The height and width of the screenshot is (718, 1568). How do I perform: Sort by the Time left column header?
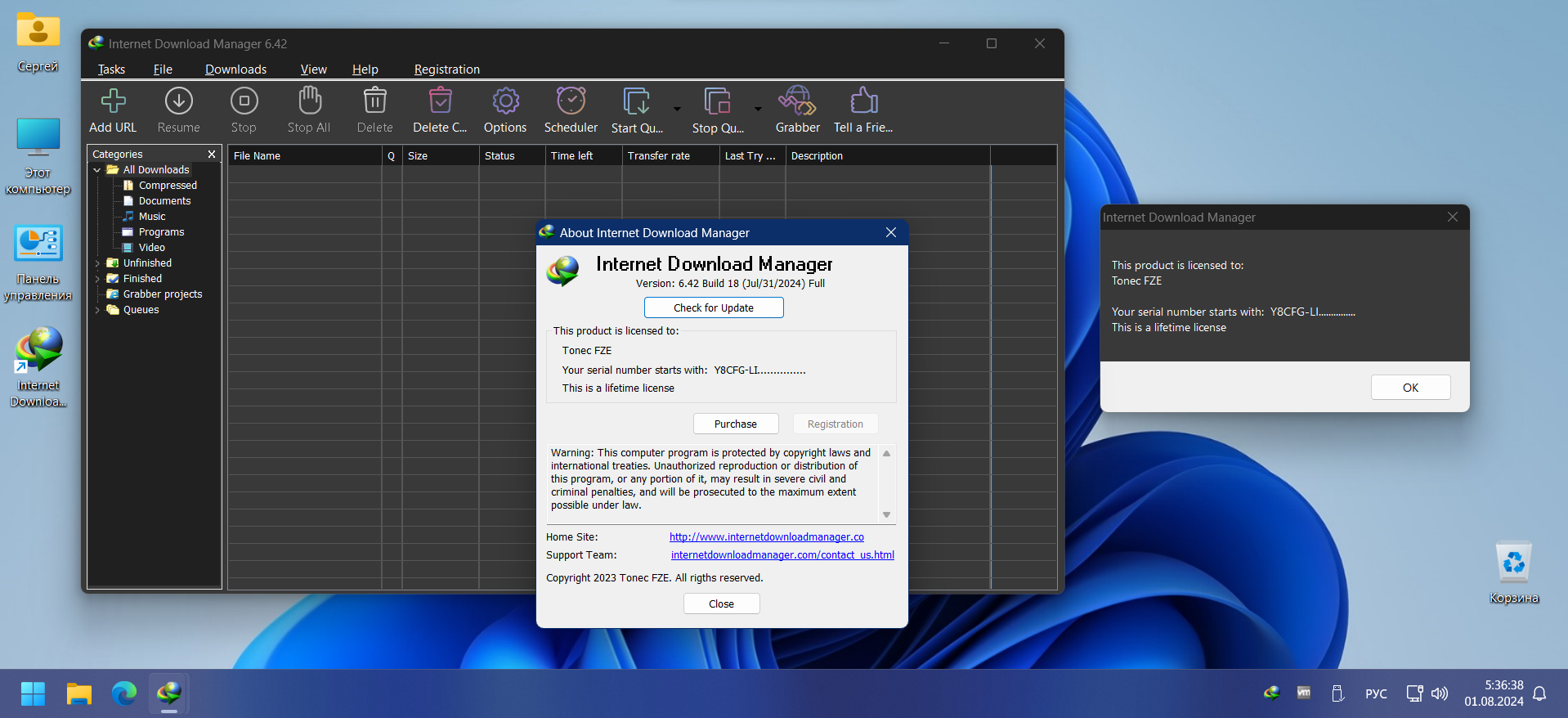[x=584, y=155]
